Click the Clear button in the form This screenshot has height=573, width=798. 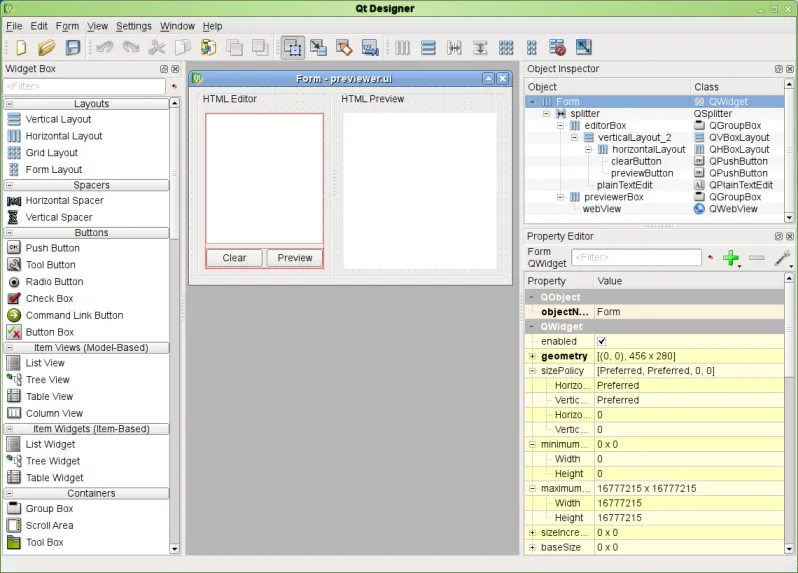[x=234, y=258]
